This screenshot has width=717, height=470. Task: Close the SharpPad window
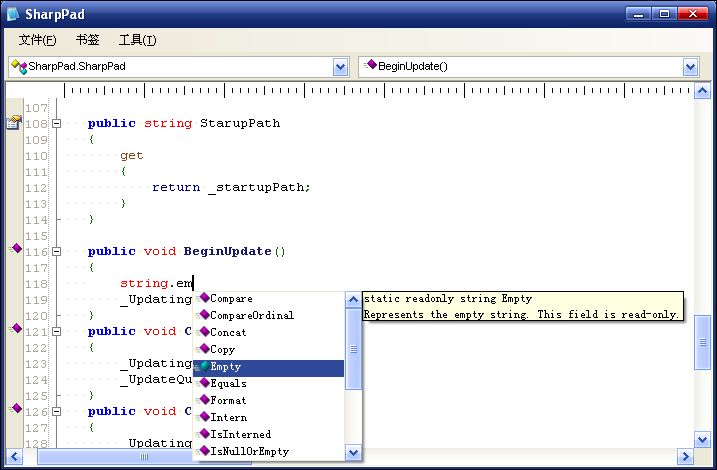point(693,14)
